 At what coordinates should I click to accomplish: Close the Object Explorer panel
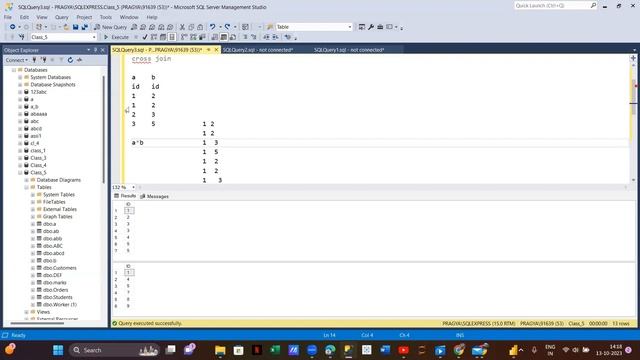(x=102, y=50)
